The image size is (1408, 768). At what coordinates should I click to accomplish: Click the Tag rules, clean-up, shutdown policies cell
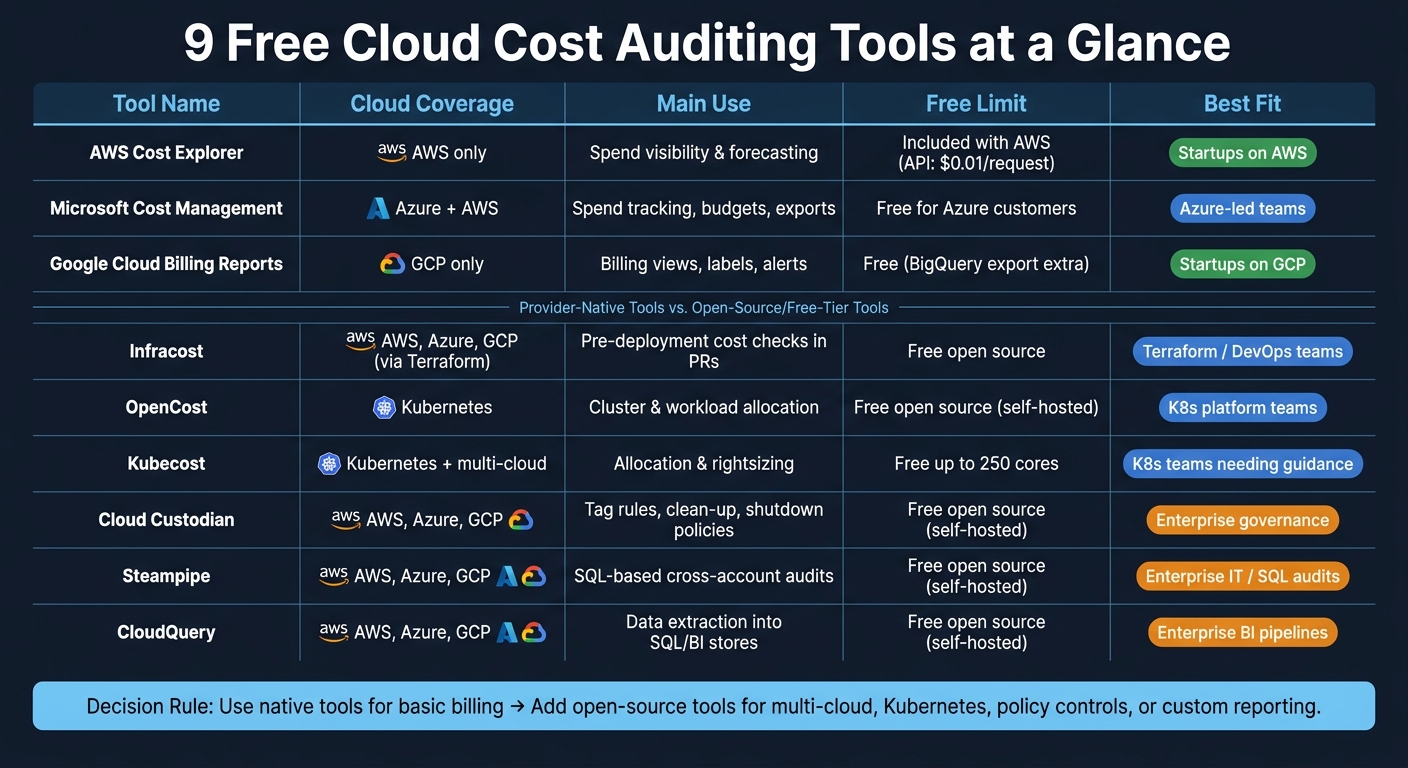(x=704, y=519)
